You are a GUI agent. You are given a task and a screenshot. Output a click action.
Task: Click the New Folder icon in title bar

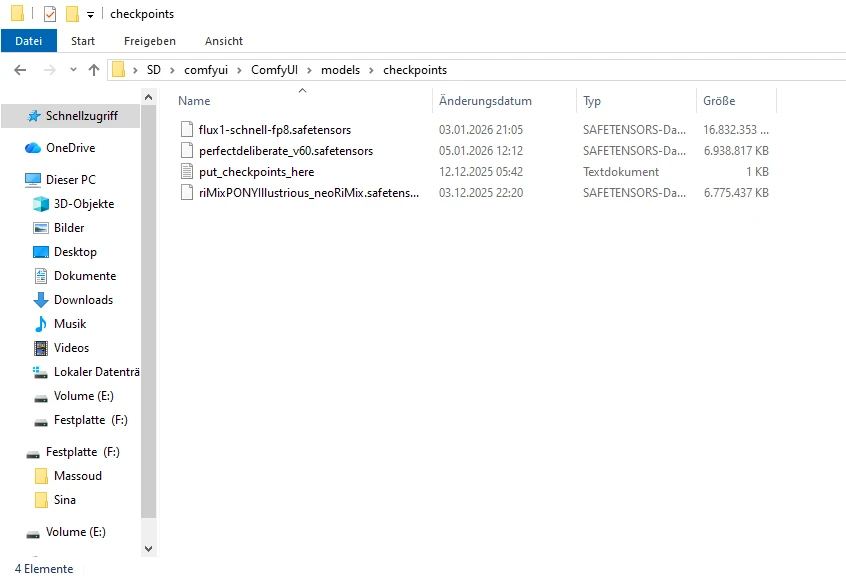pos(72,14)
